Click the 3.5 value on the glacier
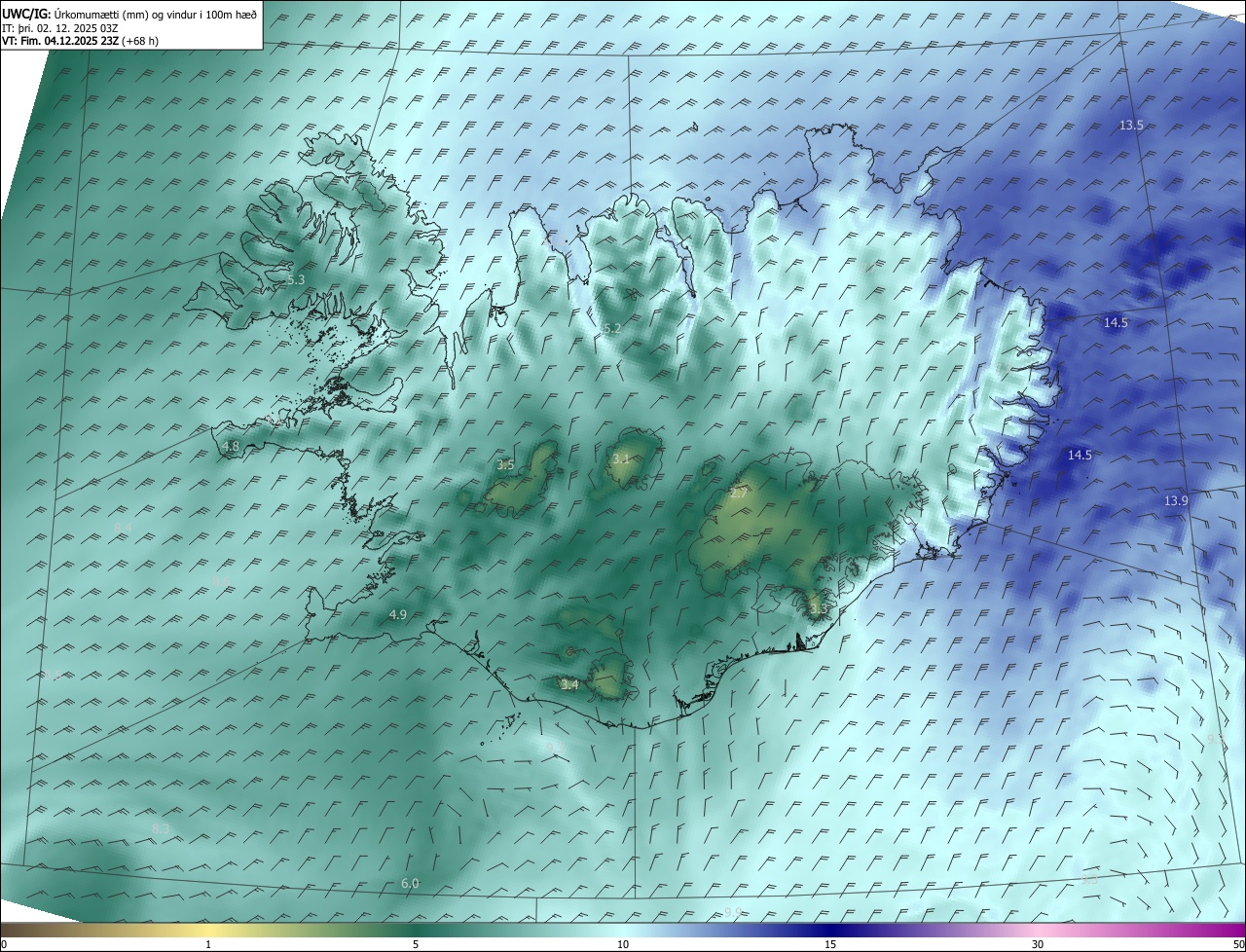The image size is (1246, 952). (505, 465)
